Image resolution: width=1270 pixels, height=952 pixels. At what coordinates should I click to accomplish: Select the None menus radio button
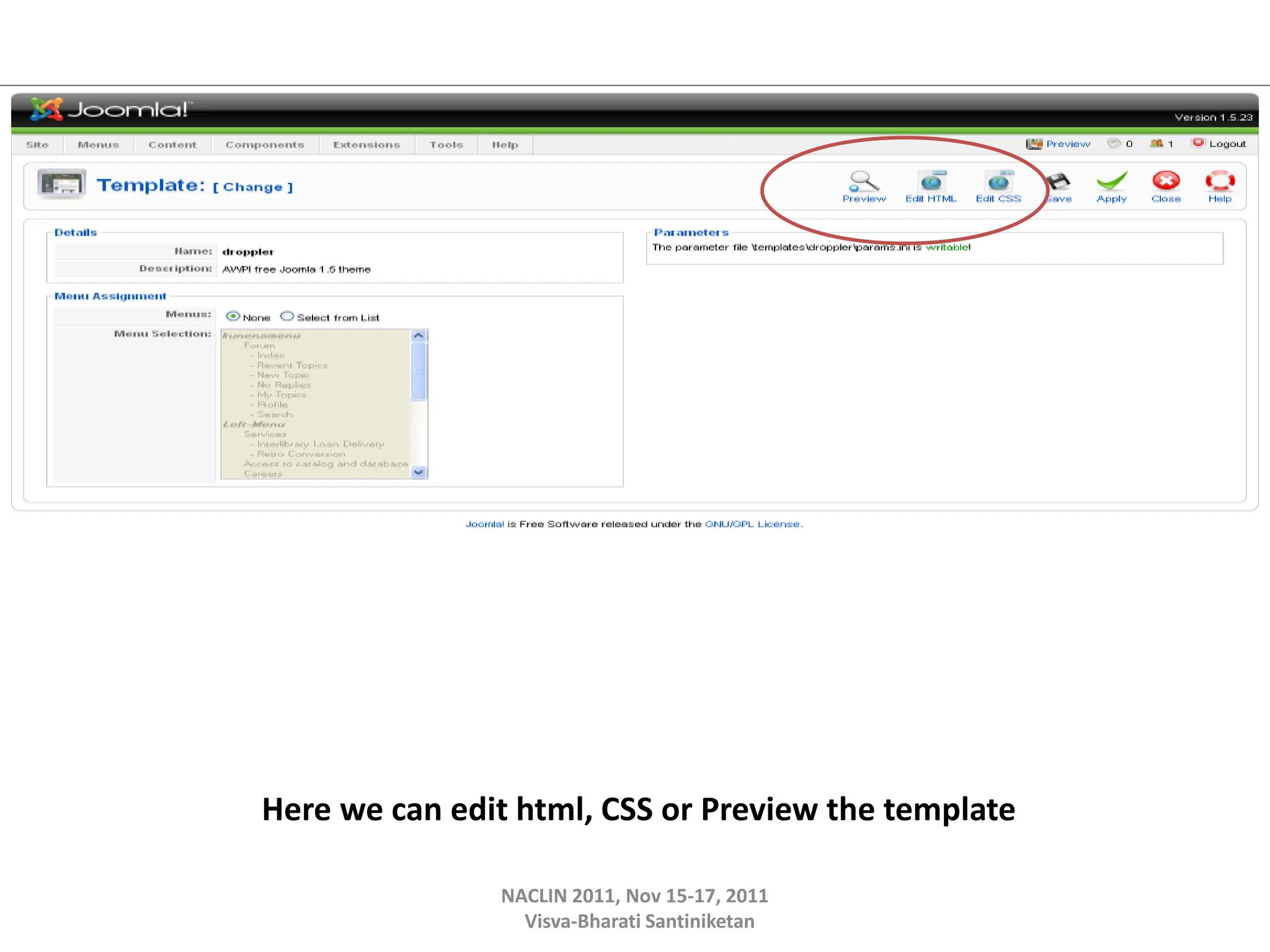[233, 316]
